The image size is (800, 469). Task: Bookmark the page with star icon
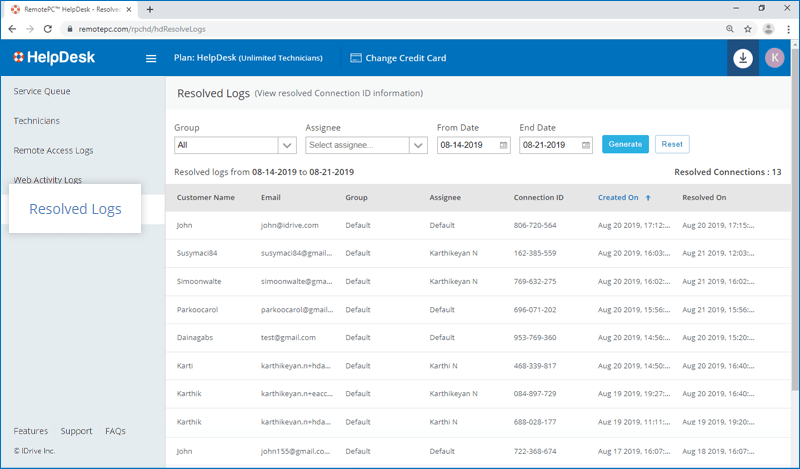(748, 29)
